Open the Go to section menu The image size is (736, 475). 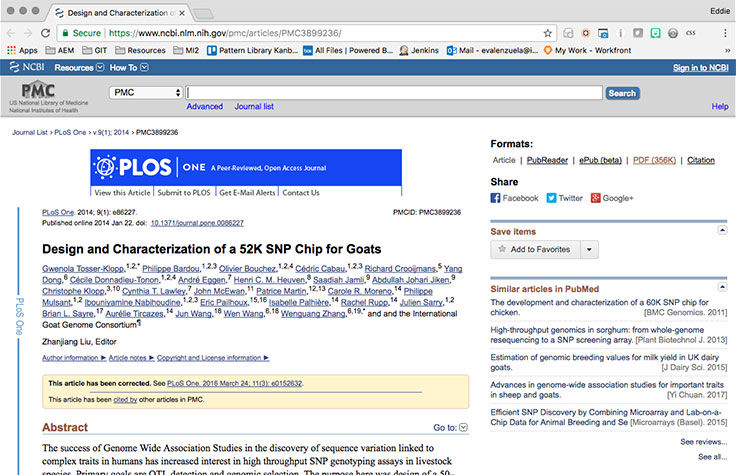tap(450, 428)
